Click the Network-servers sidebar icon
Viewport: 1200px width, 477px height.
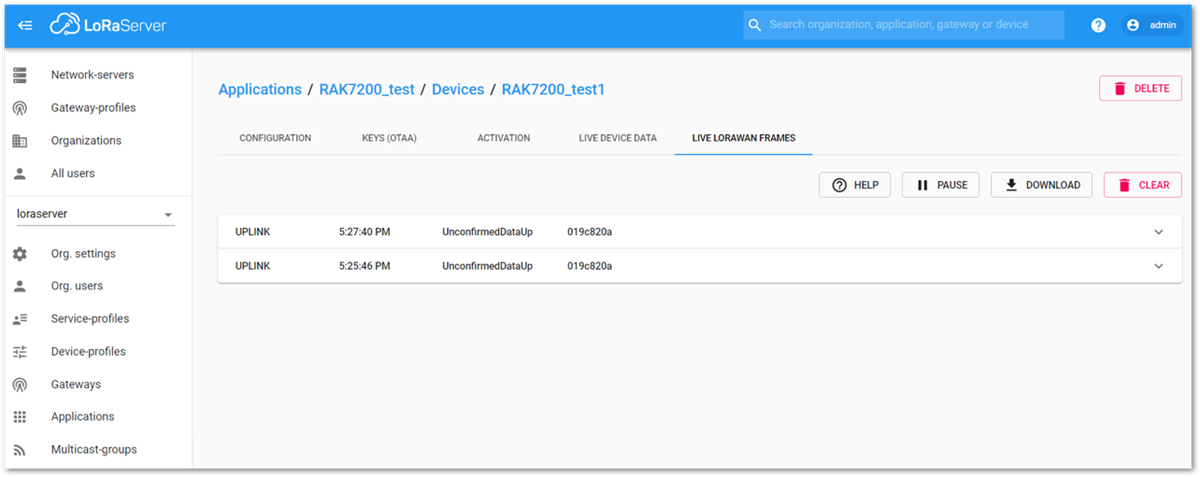pyautogui.click(x=20, y=75)
